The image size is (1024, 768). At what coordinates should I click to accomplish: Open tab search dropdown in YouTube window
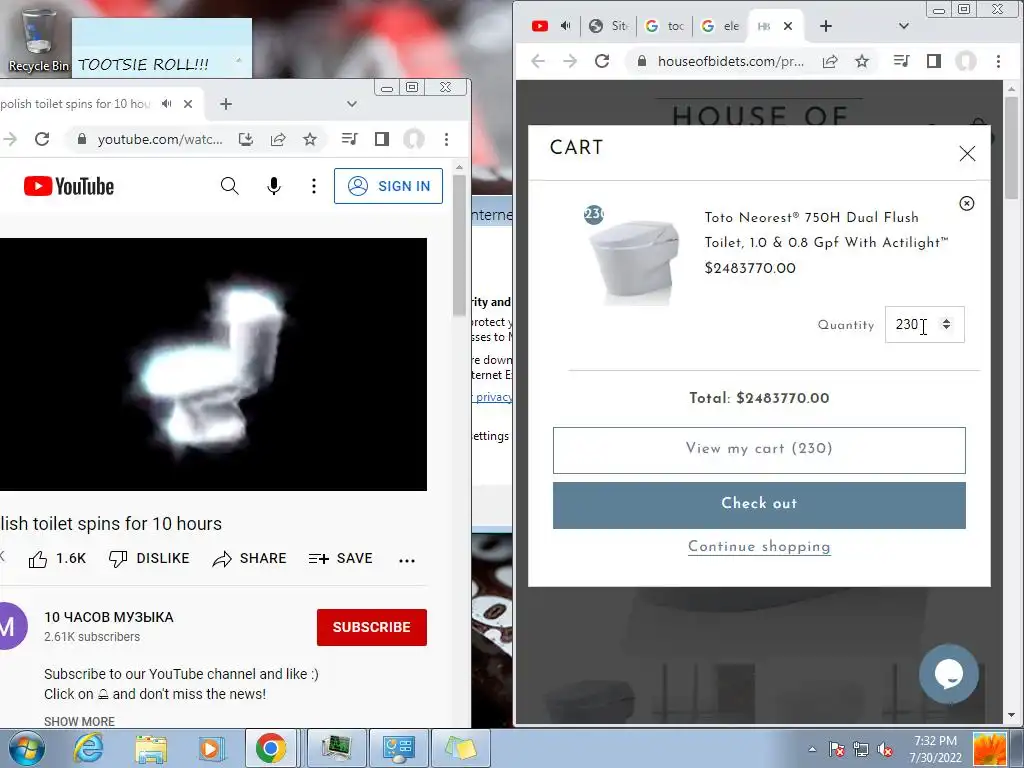tap(351, 104)
